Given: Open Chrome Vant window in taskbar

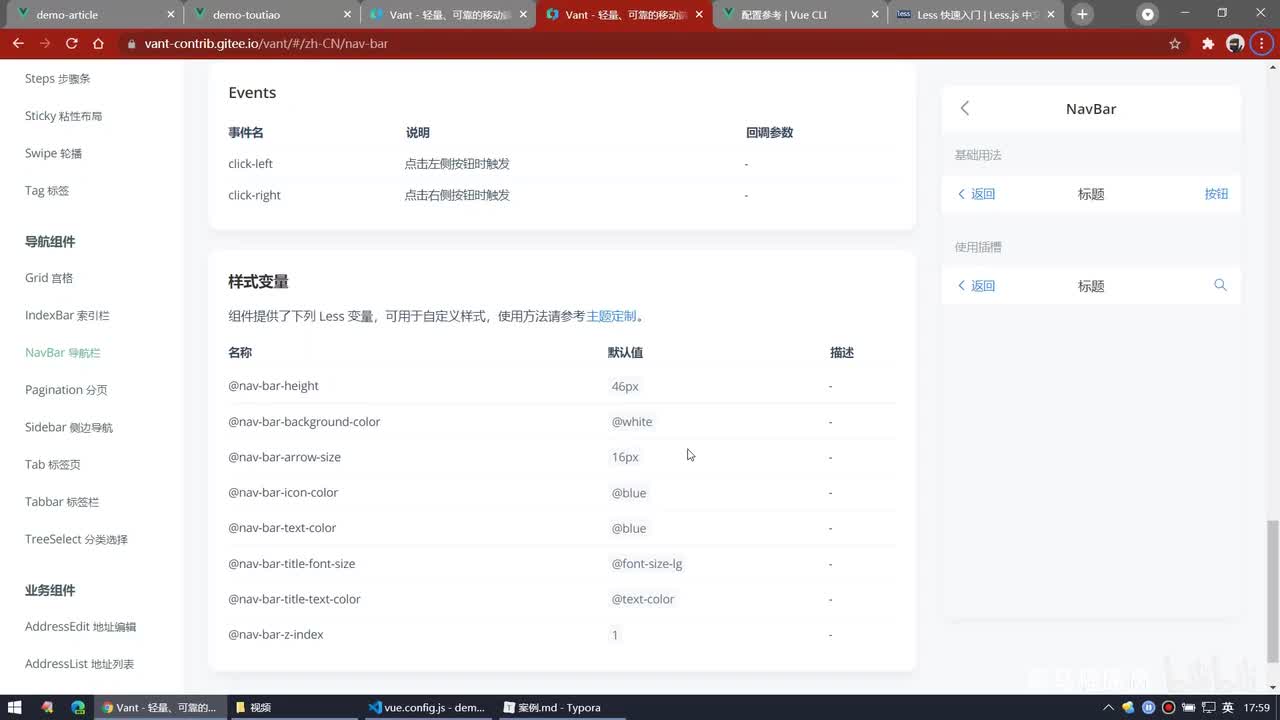Looking at the screenshot, I should coord(159,707).
